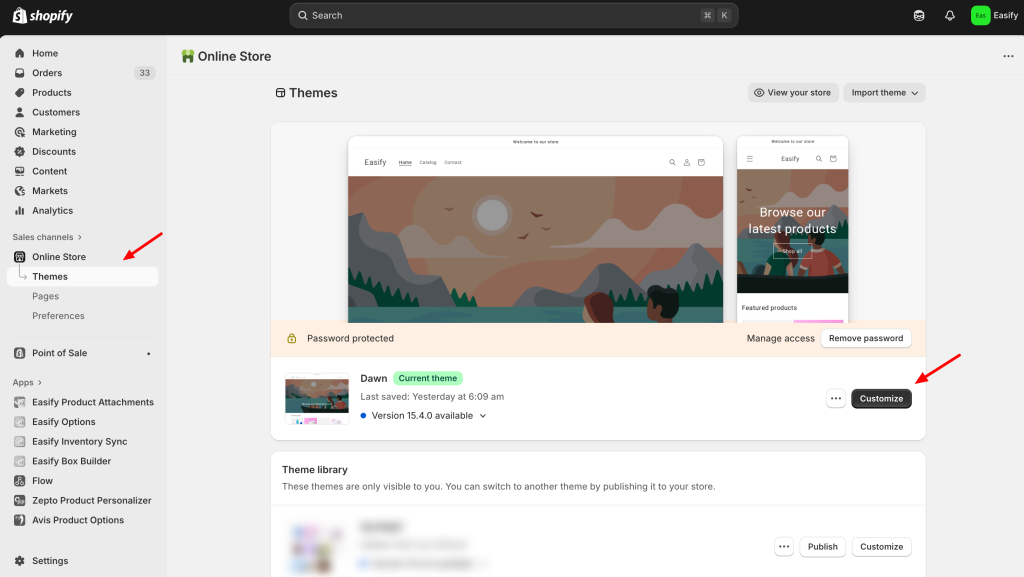Image resolution: width=1024 pixels, height=577 pixels.
Task: Open the Easify account avatar
Action: coord(980,16)
